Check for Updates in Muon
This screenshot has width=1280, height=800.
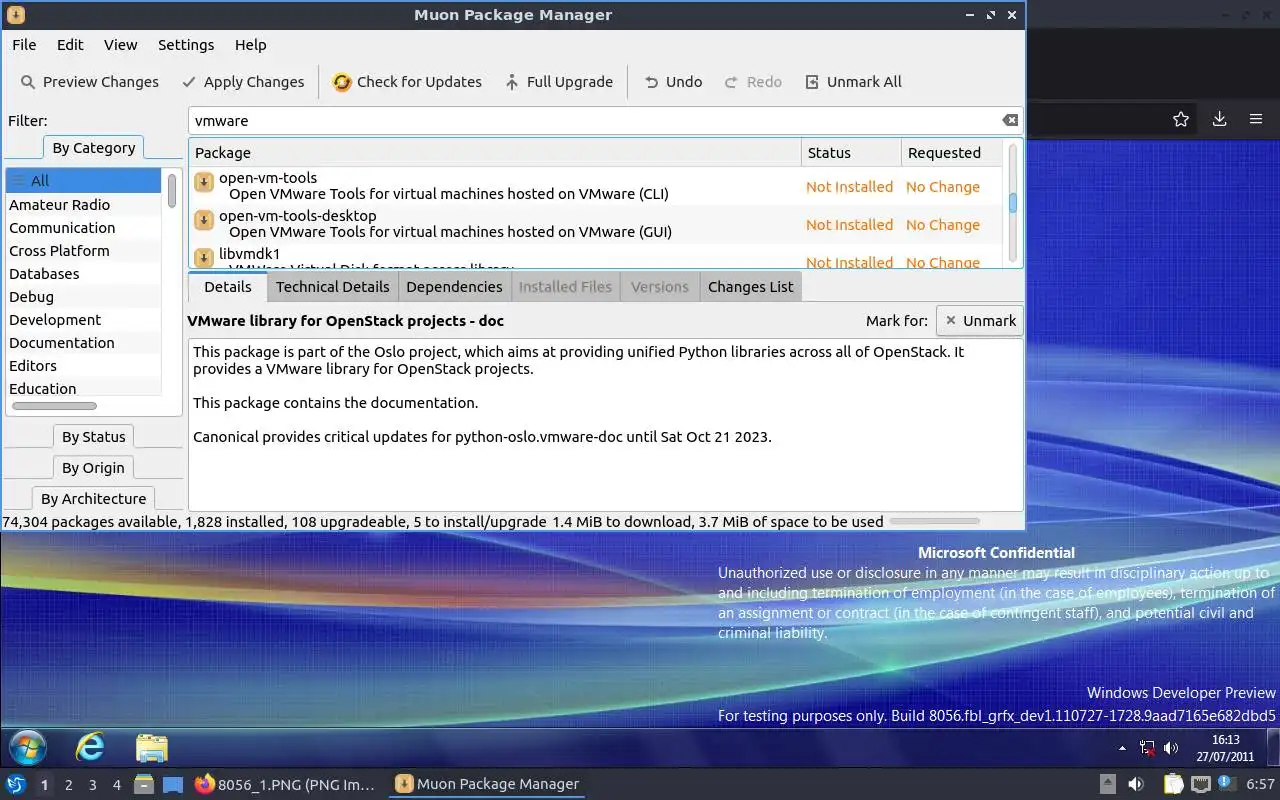pos(407,82)
